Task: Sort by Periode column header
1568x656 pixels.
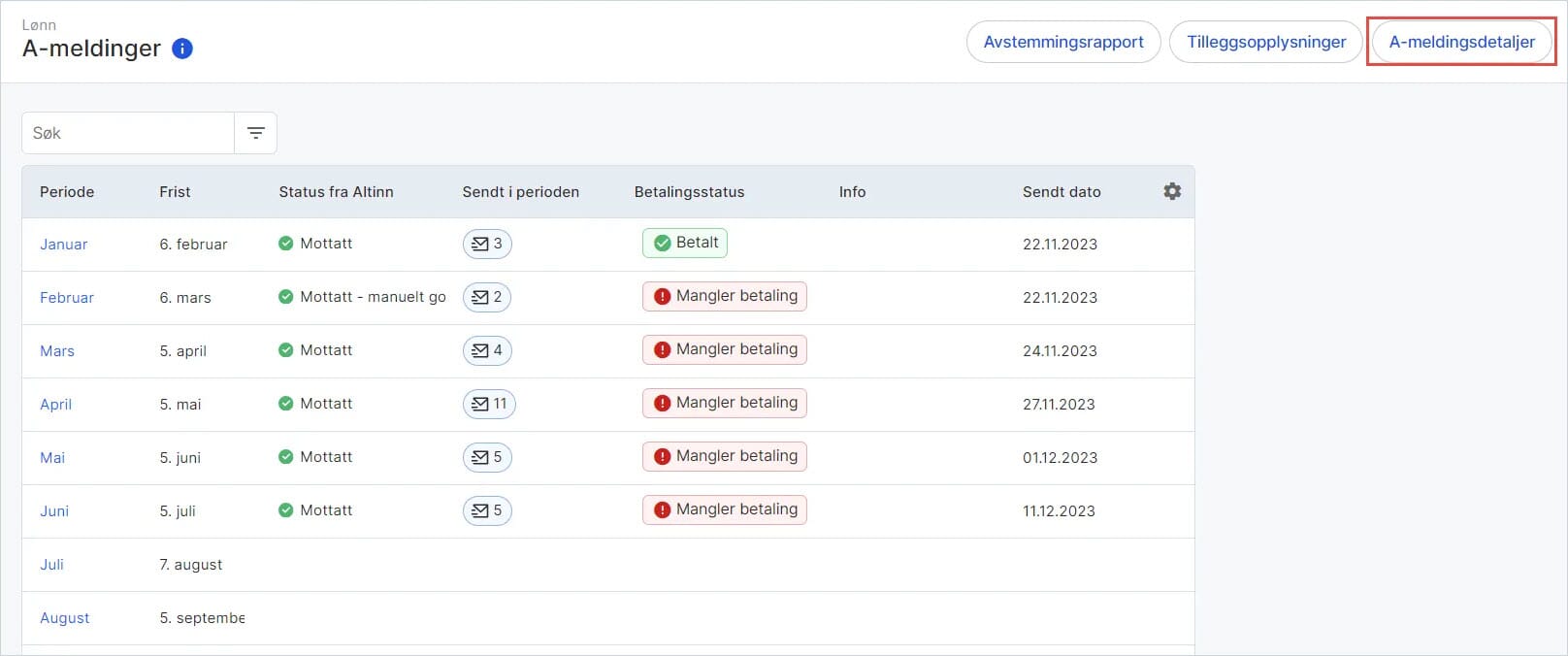Action: coord(67,192)
